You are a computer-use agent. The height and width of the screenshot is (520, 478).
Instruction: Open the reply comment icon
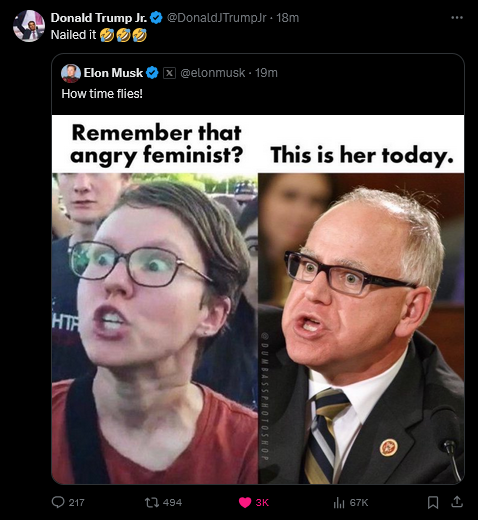pyautogui.click(x=58, y=502)
